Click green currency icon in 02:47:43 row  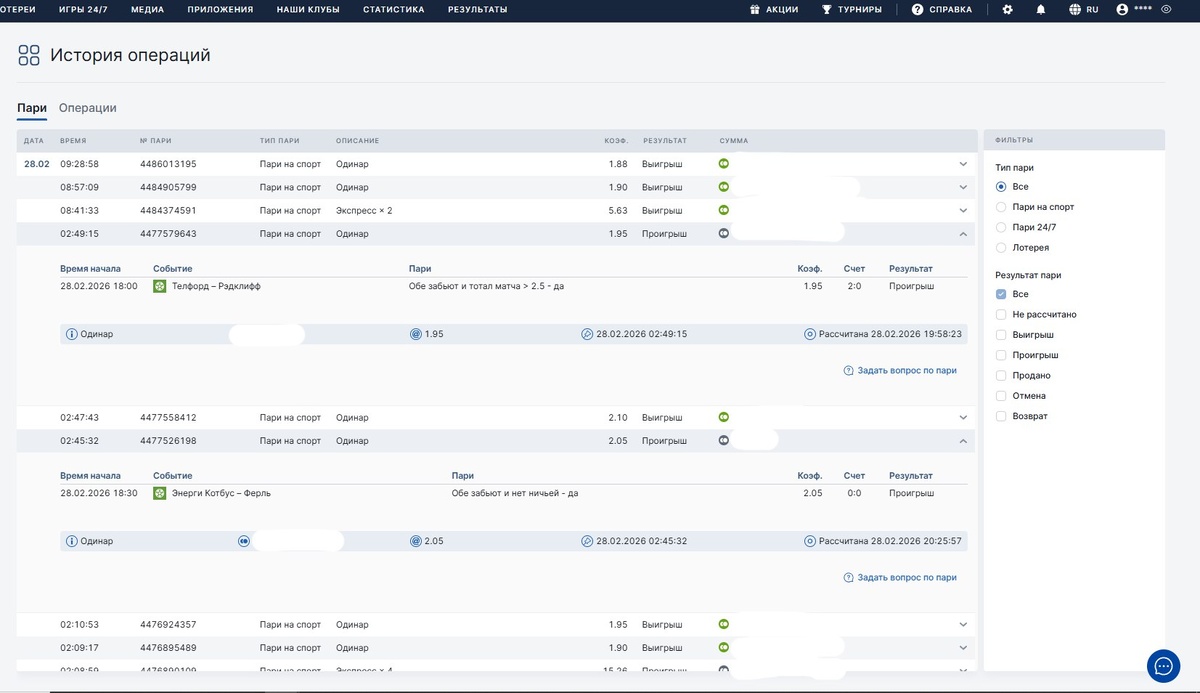point(724,417)
